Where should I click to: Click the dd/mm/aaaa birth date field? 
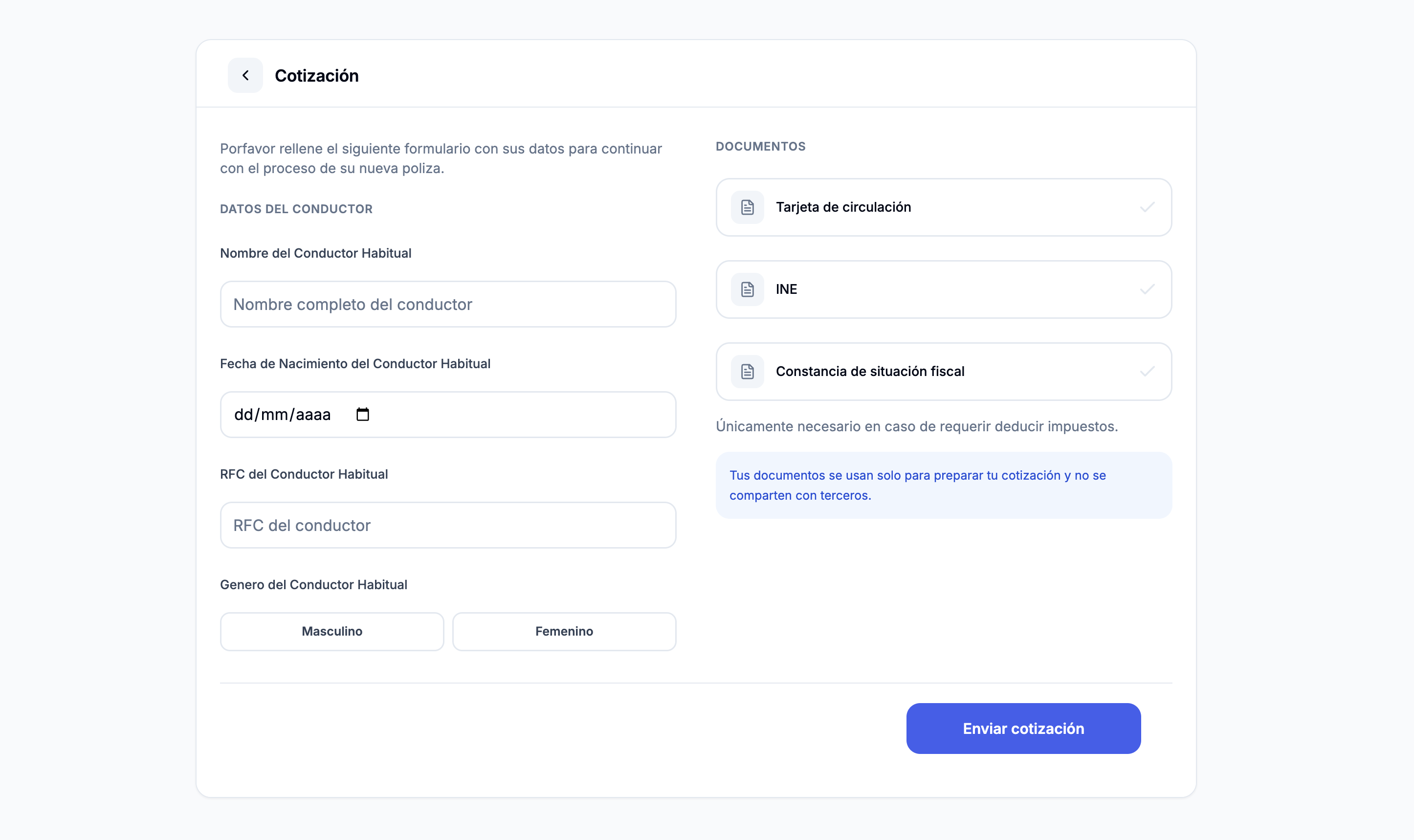(x=448, y=414)
